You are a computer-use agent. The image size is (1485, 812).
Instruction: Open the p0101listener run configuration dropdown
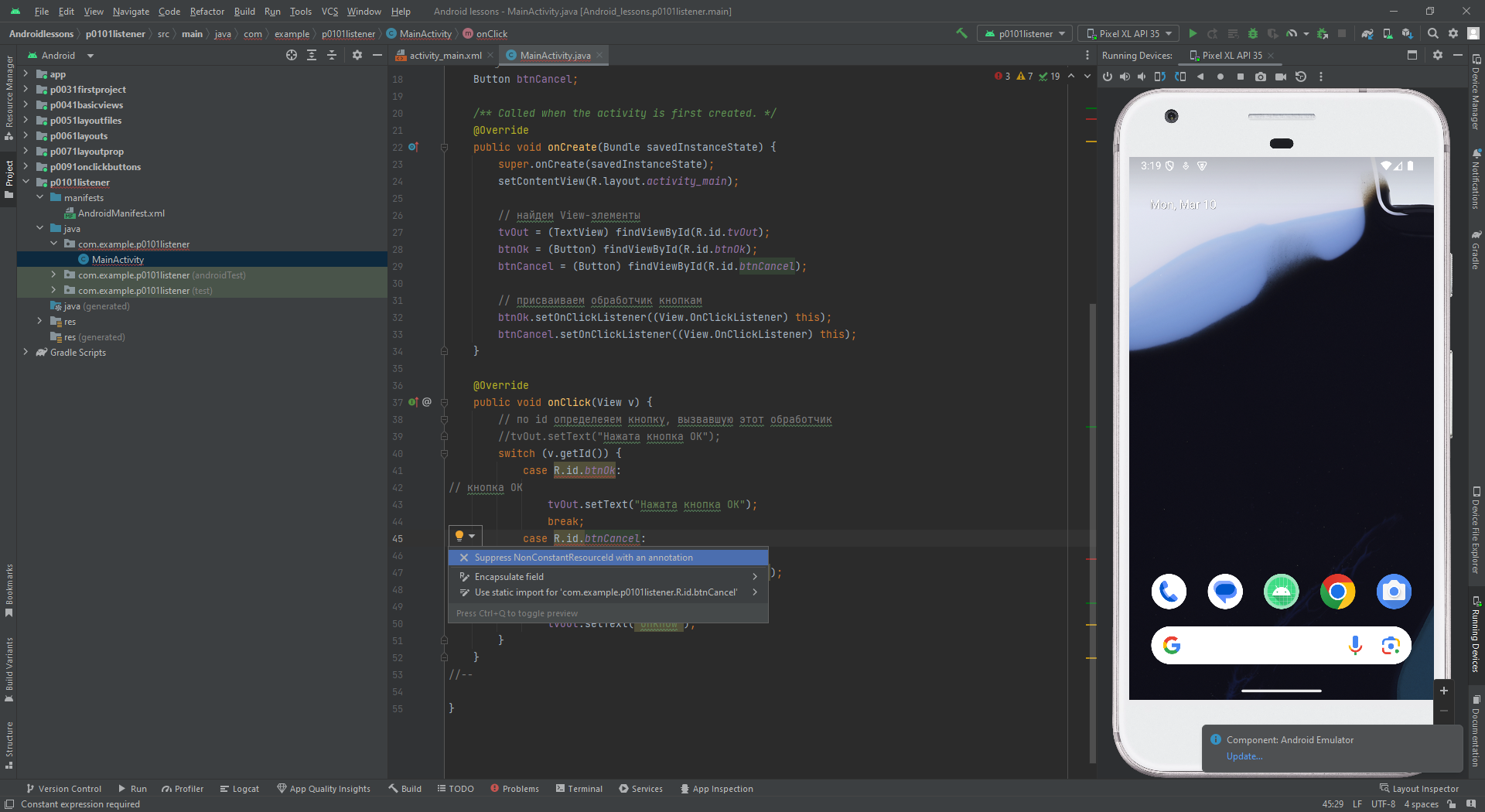1025,33
